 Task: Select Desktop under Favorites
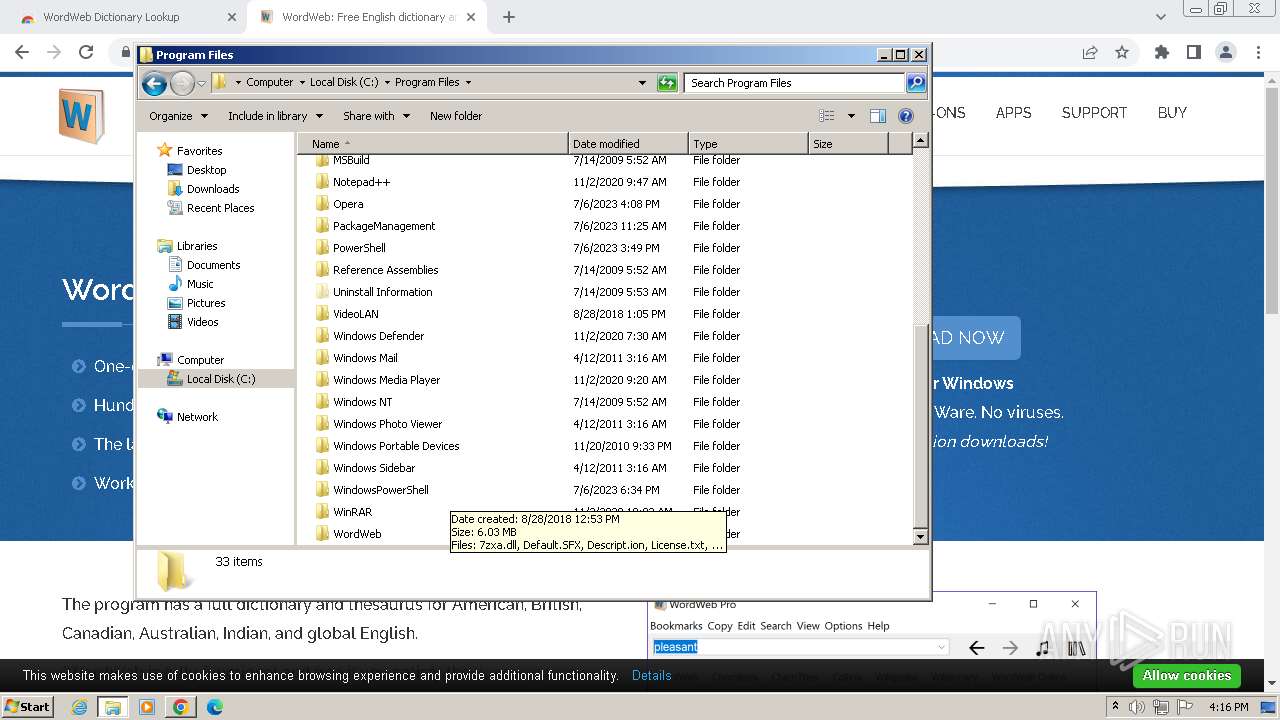click(206, 170)
